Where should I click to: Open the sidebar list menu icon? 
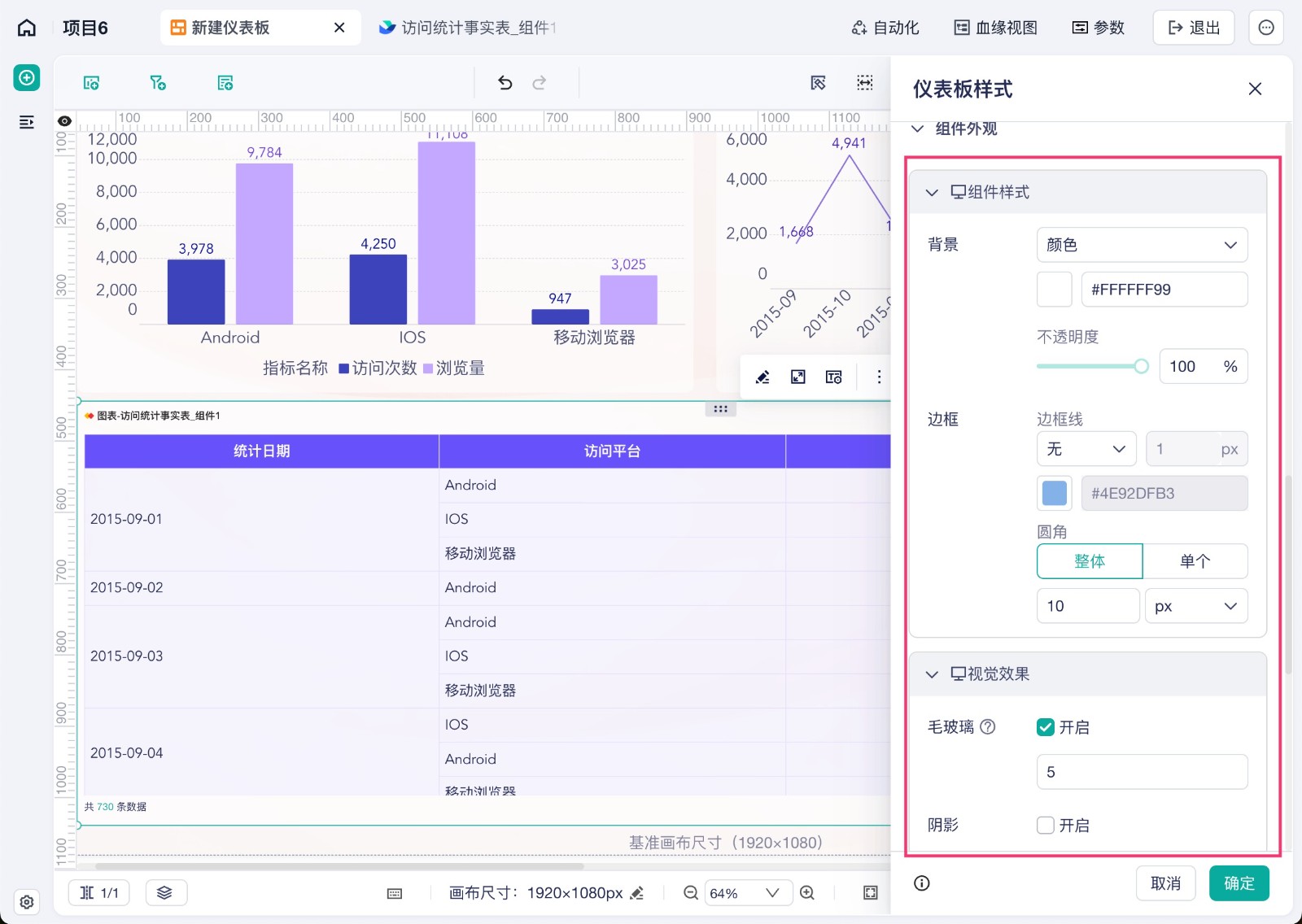27,122
